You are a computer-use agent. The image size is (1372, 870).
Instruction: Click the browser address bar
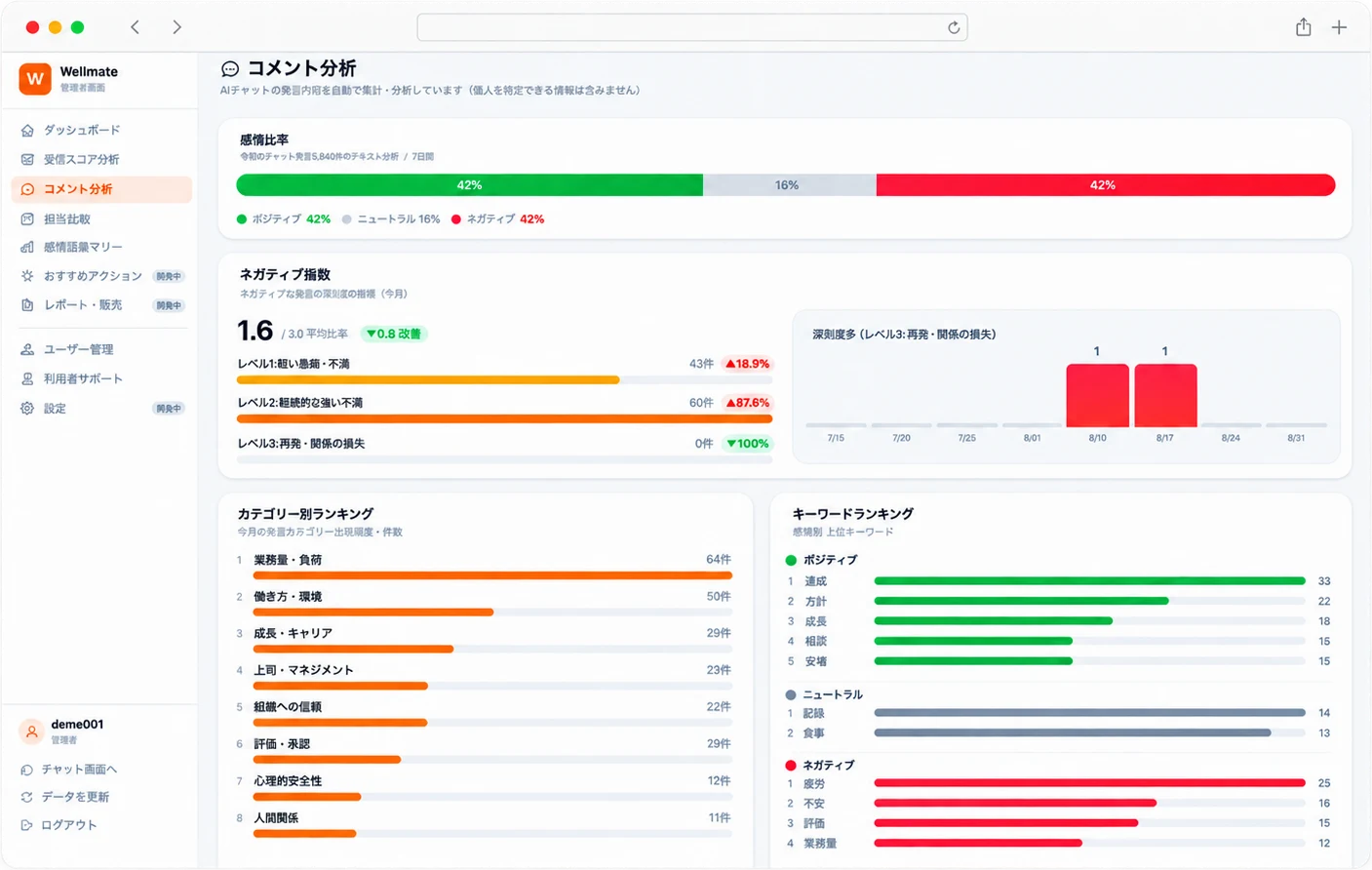pyautogui.click(x=691, y=27)
